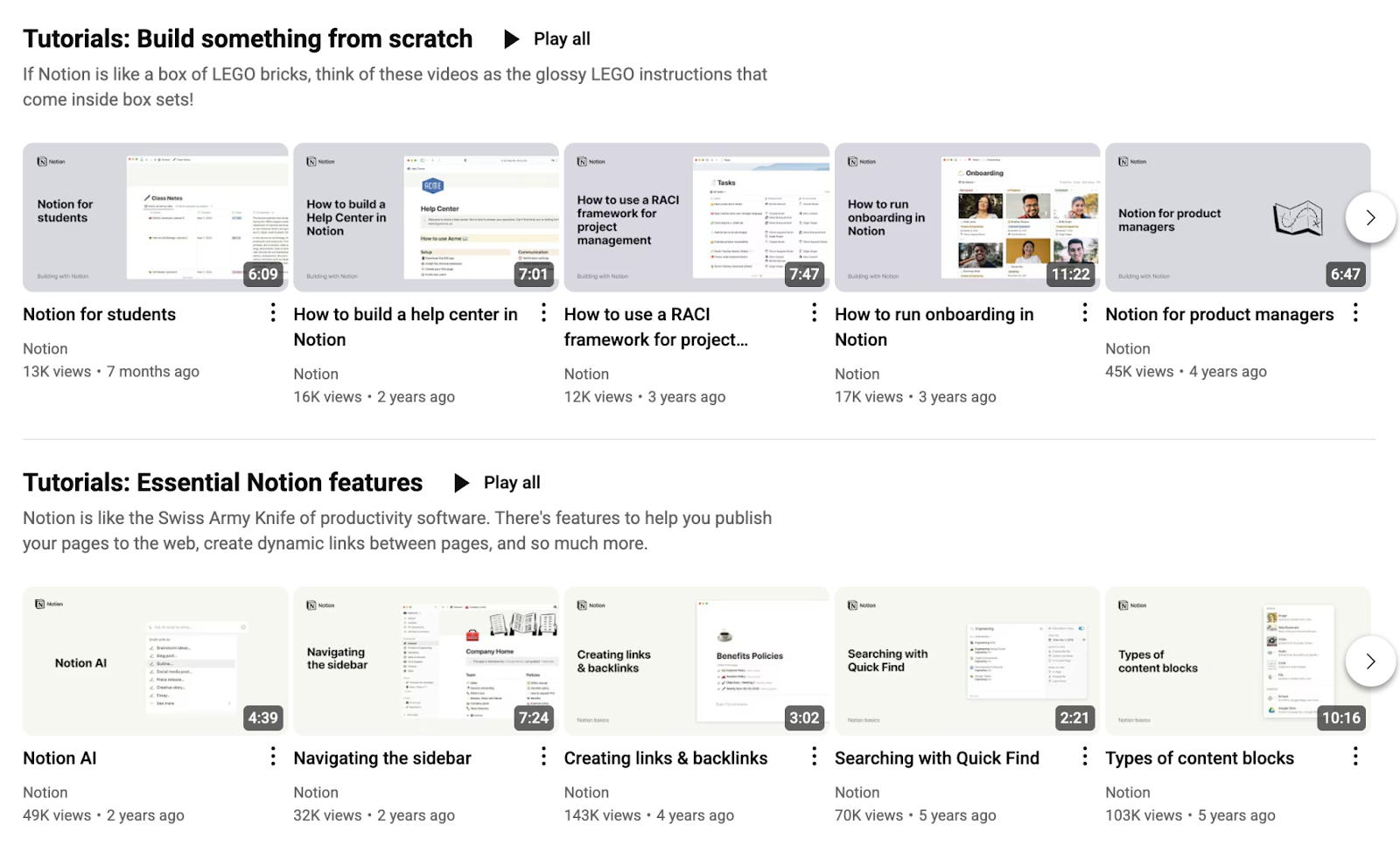Click the How to build a help center title
1400x846 pixels.
405,326
